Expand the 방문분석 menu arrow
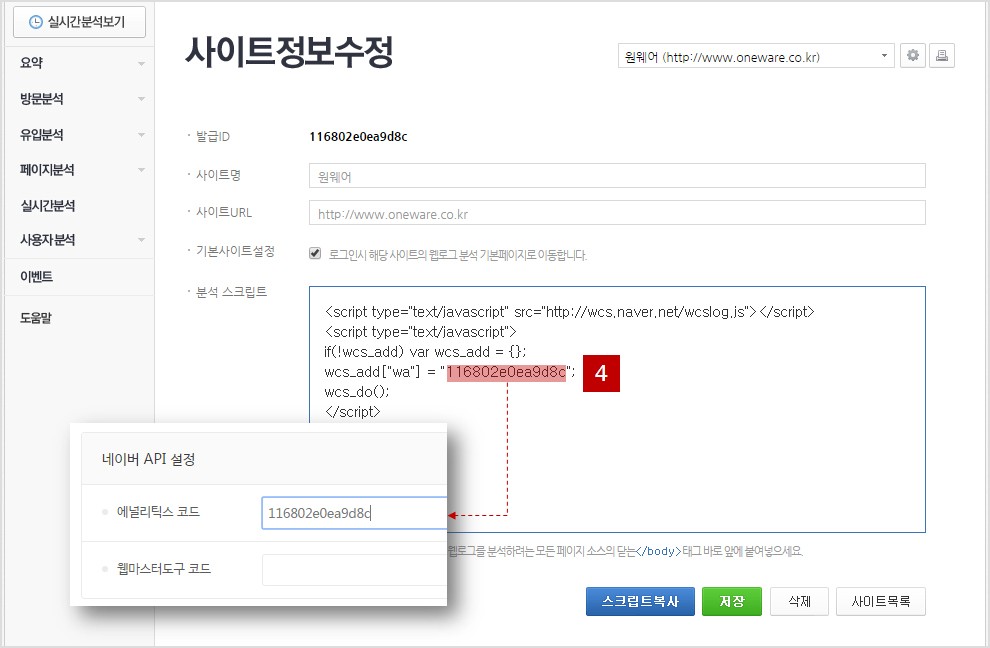 [x=141, y=99]
